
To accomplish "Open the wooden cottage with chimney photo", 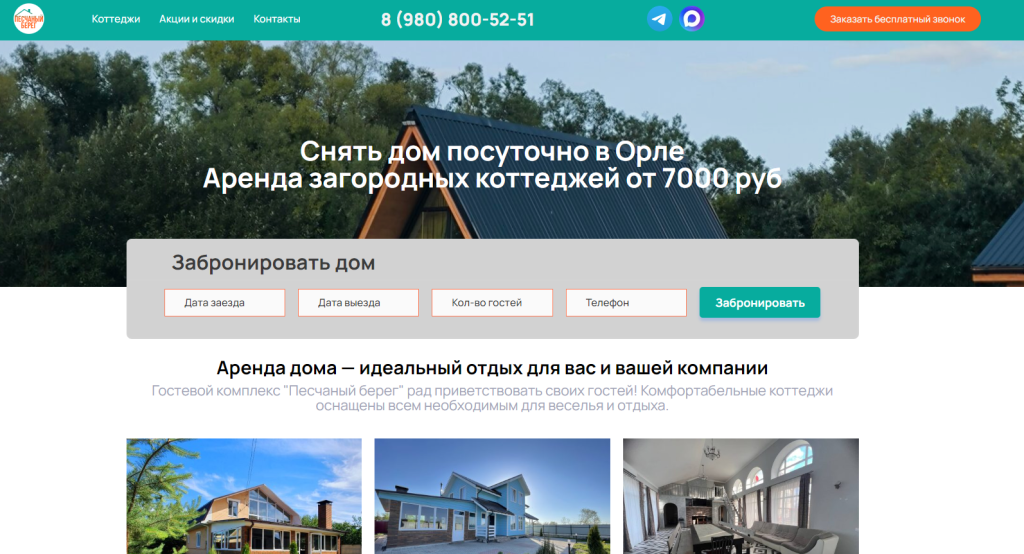I will 244,496.
